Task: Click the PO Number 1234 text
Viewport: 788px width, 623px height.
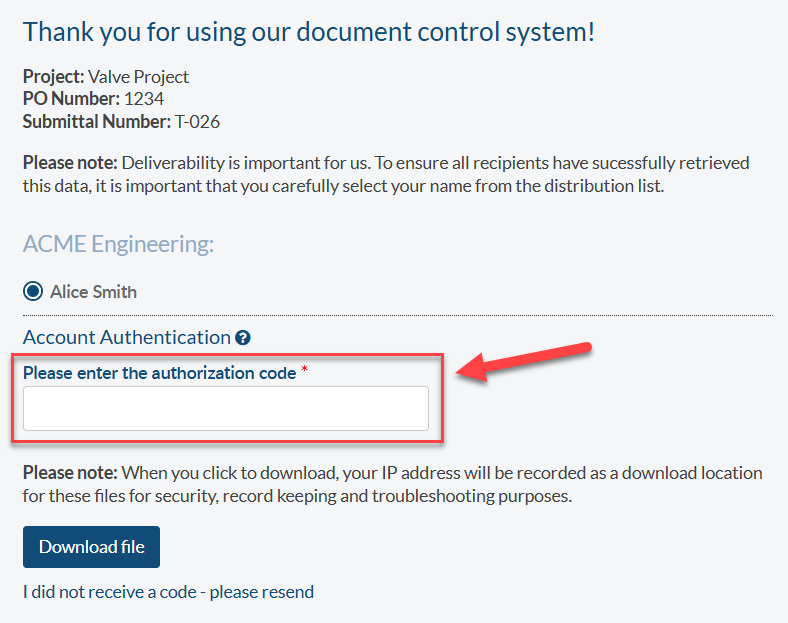Action: [x=143, y=99]
